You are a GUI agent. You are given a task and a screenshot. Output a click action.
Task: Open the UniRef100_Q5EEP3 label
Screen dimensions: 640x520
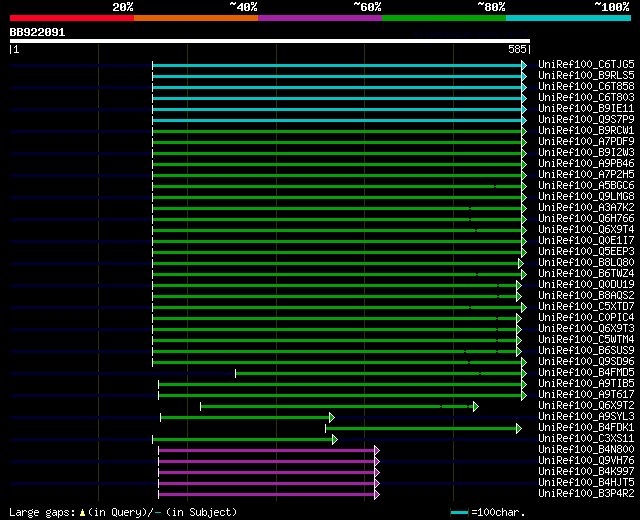click(x=586, y=252)
